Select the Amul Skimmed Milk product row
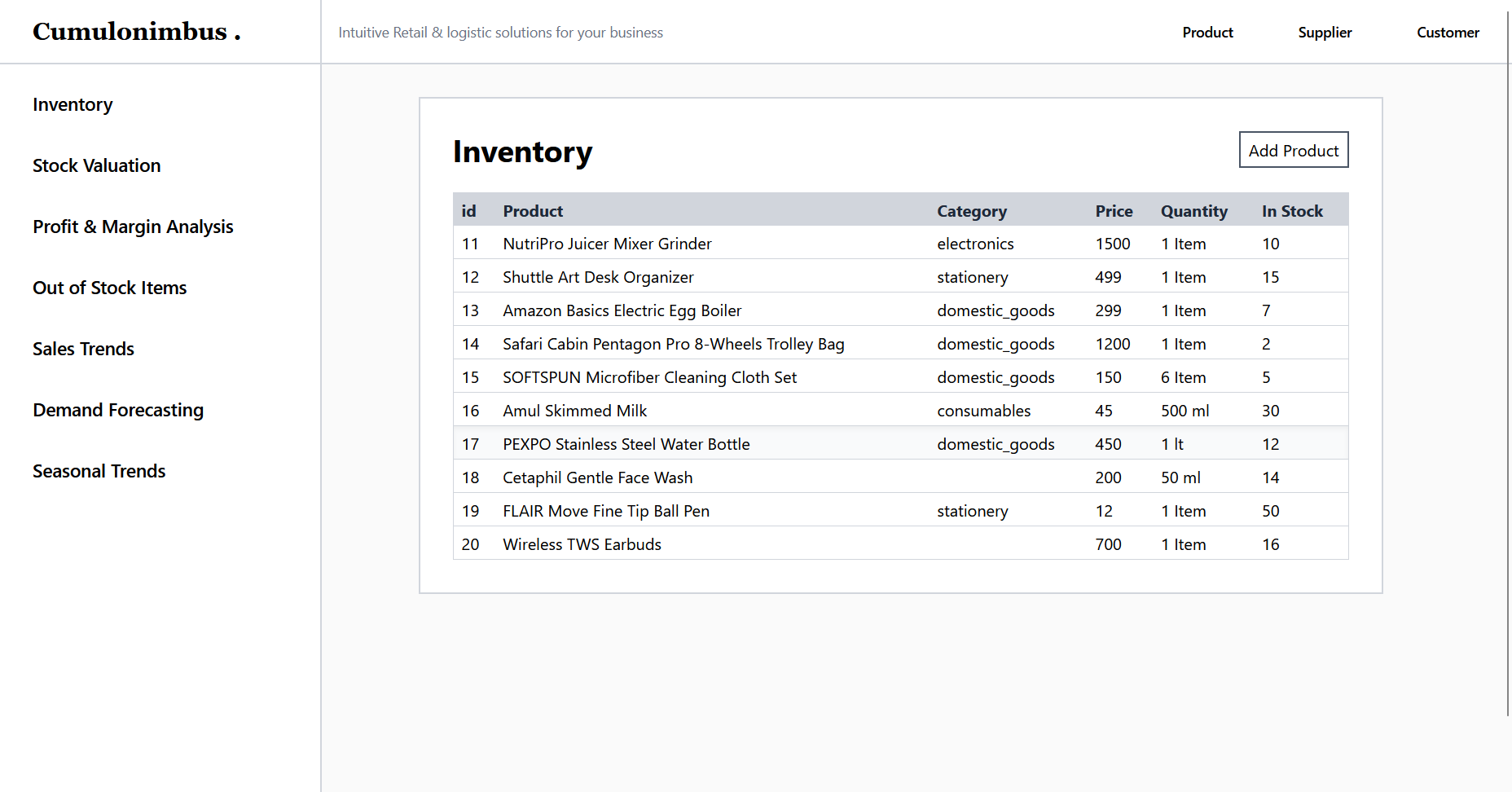 [574, 411]
